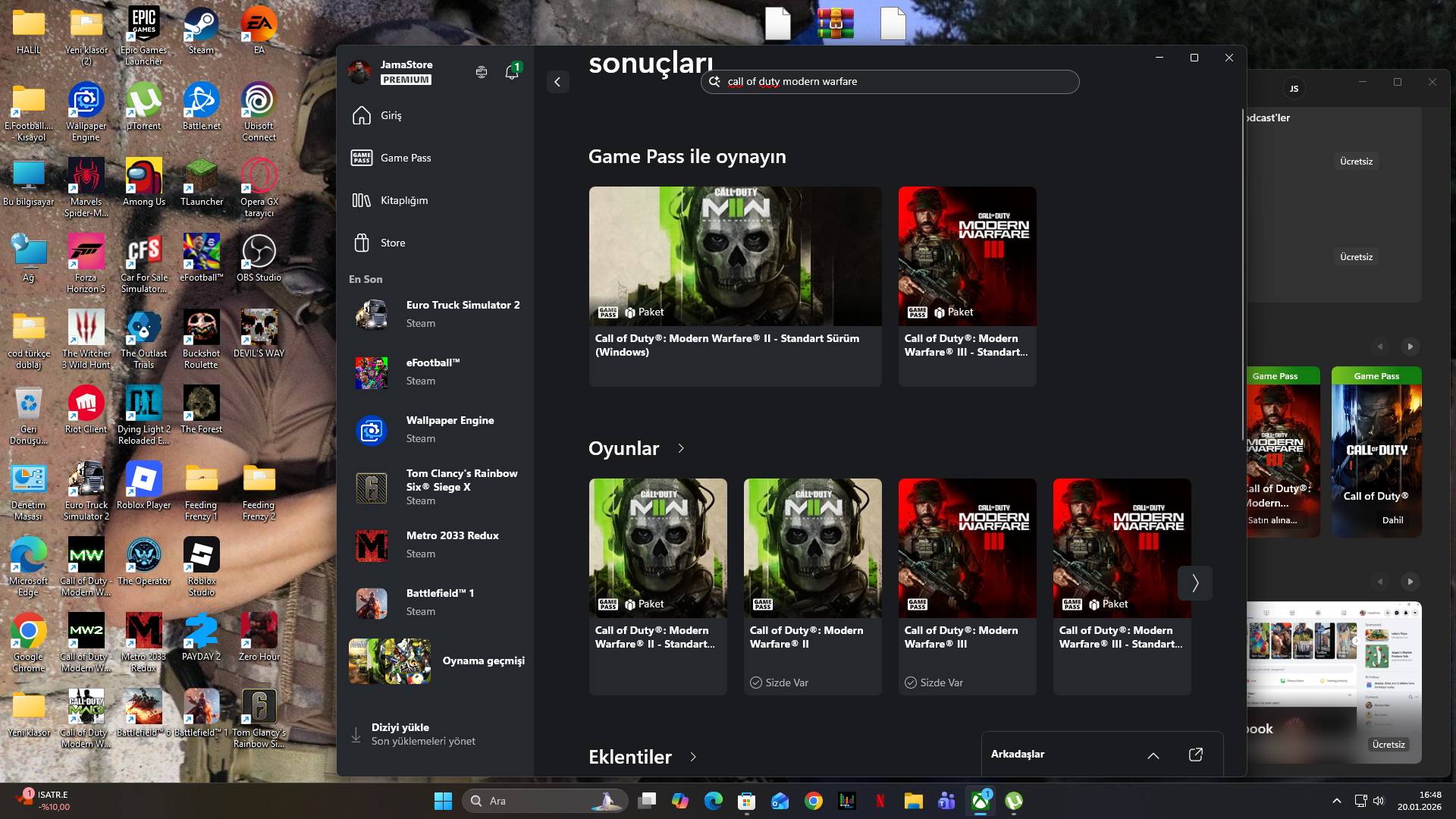Screen dimensions: 1456x819
Task: Expand the Eklentiler section chevron
Action: click(x=693, y=757)
